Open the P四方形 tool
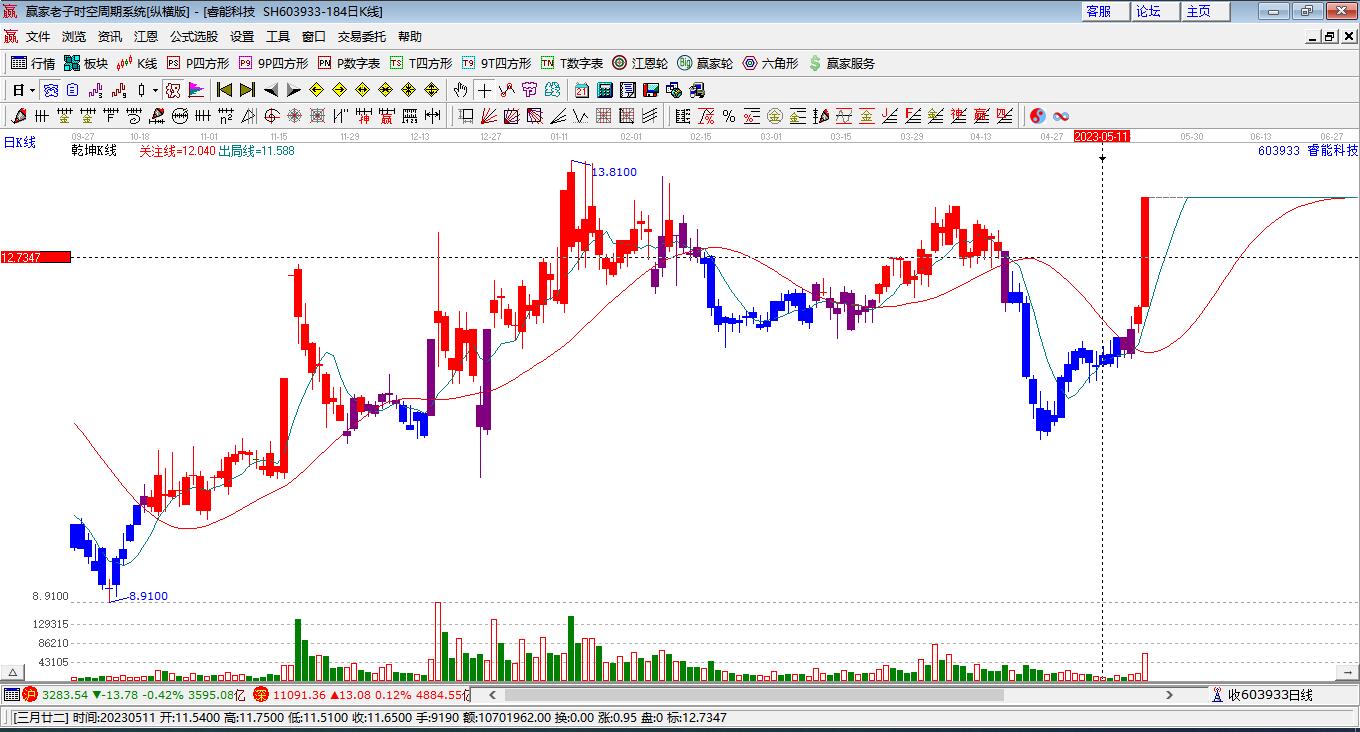This screenshot has height=732, width=1360. click(x=198, y=63)
